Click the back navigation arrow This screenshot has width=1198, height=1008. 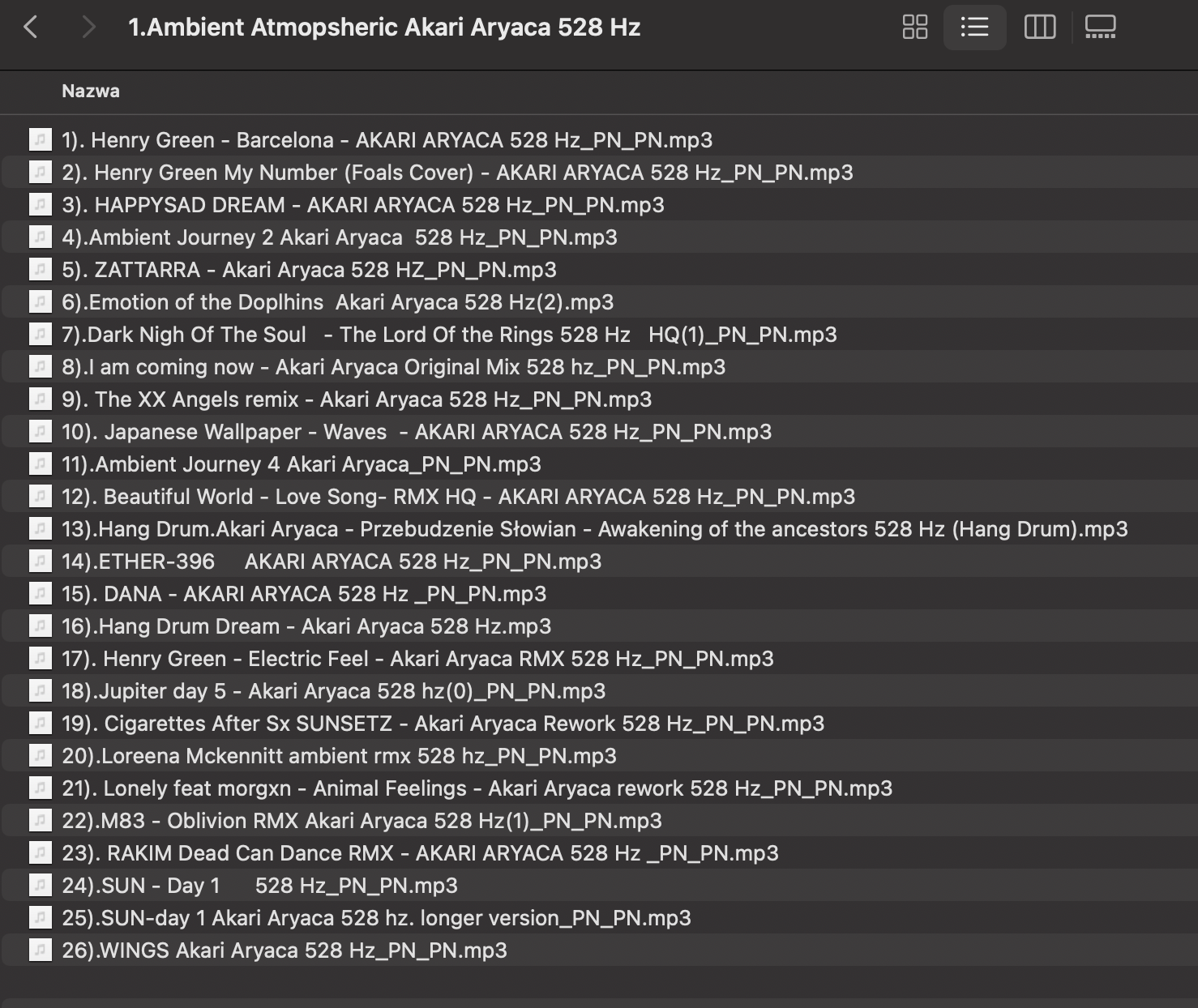coord(31,28)
